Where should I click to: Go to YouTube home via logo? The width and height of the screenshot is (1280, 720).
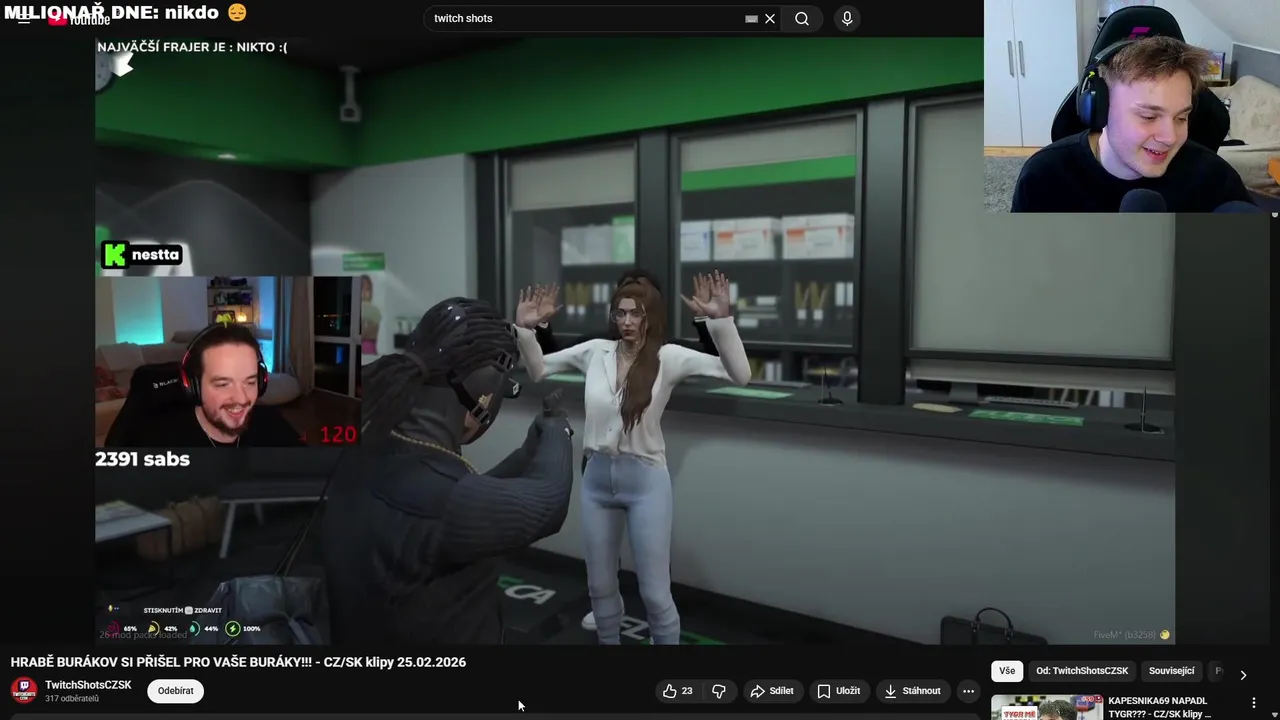pyautogui.click(x=80, y=20)
